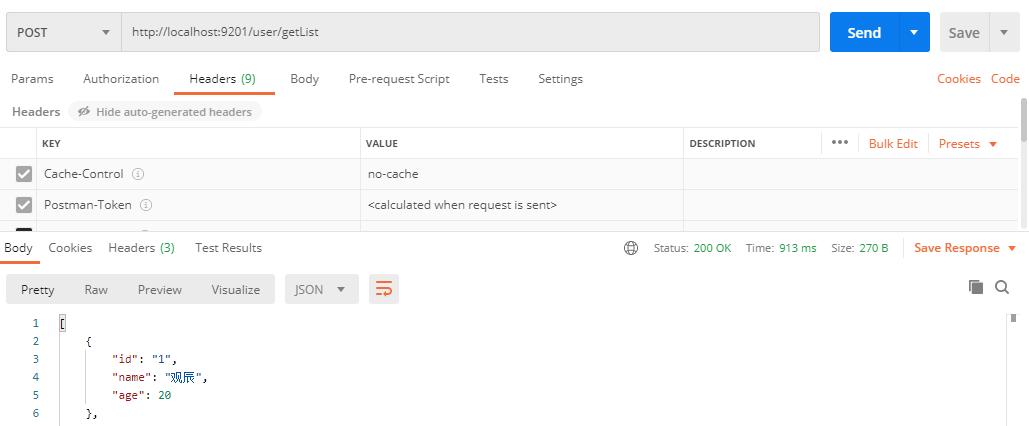The width and height of the screenshot is (1029, 426).
Task: Click the Send button
Action: click(864, 32)
